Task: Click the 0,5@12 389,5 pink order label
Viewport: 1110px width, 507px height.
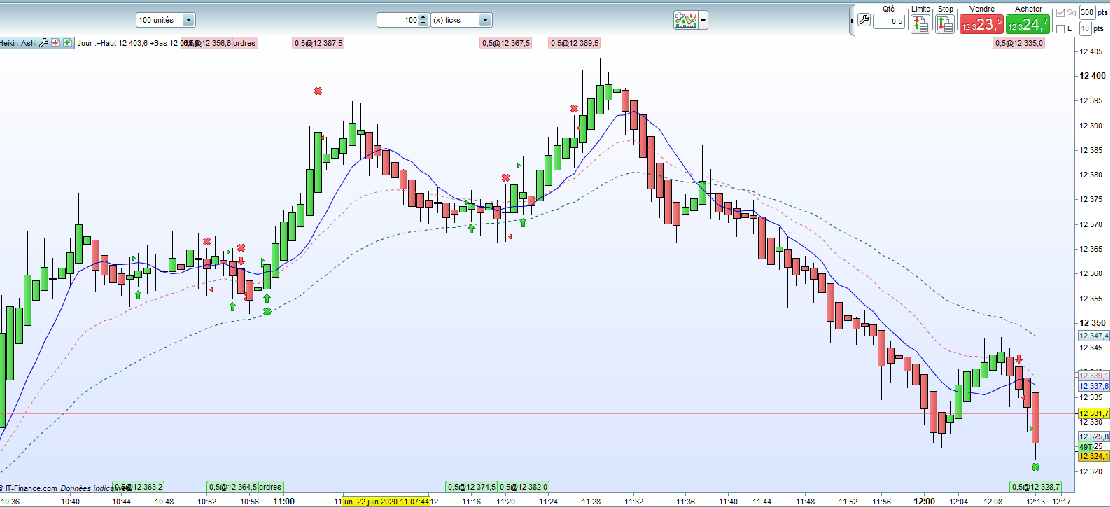Action: (x=574, y=43)
